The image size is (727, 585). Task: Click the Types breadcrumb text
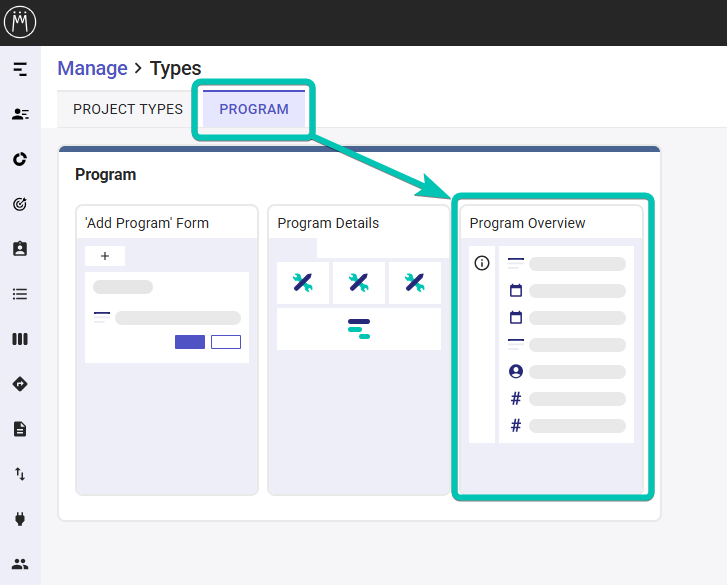click(175, 69)
